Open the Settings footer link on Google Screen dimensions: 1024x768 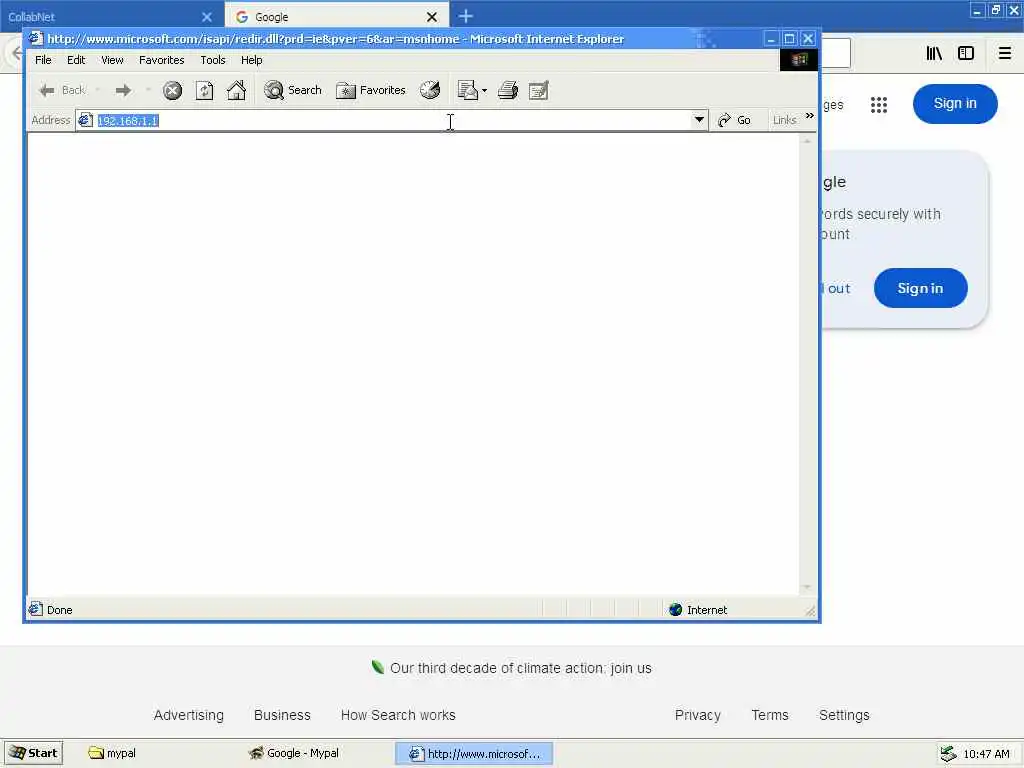point(844,715)
